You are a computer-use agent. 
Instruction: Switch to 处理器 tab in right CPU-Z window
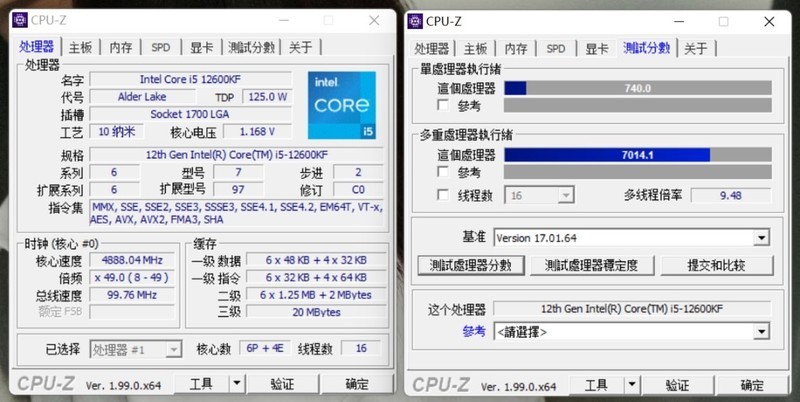click(x=432, y=48)
